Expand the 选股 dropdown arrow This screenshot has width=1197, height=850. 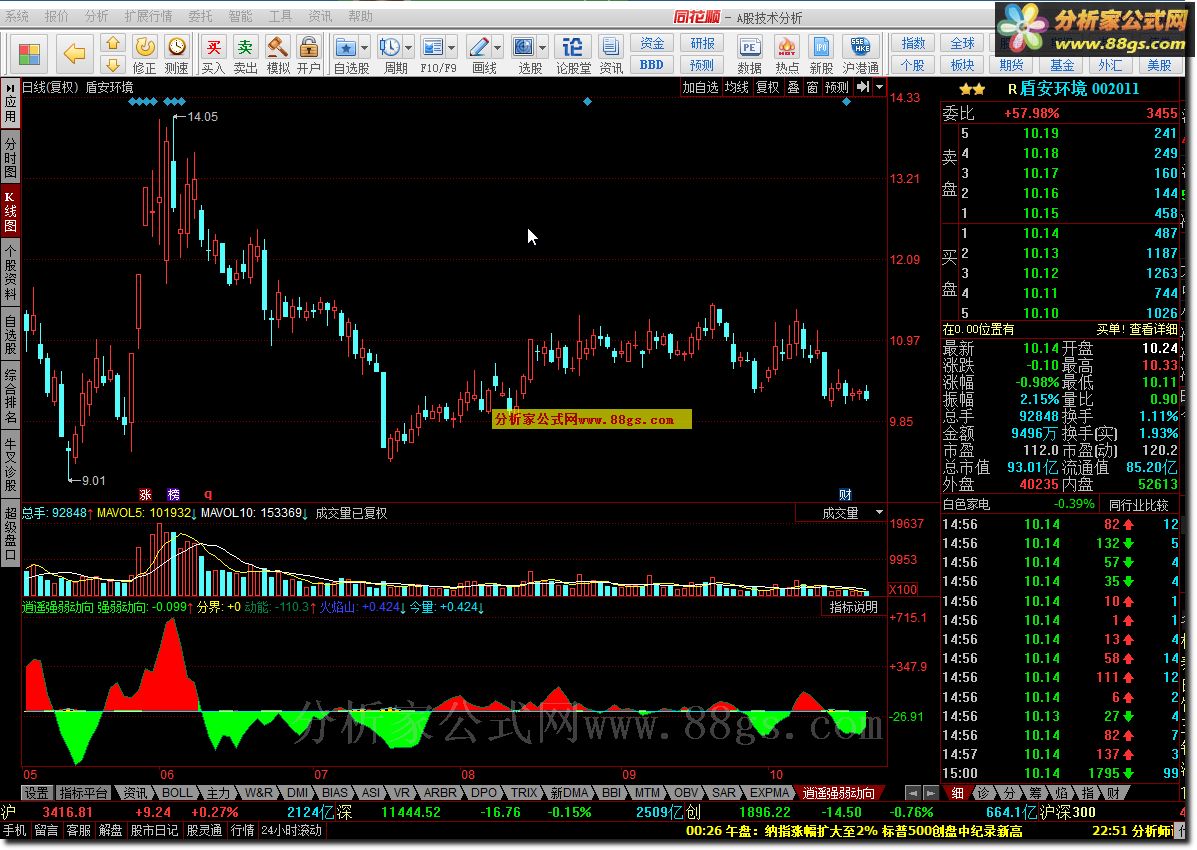click(542, 48)
